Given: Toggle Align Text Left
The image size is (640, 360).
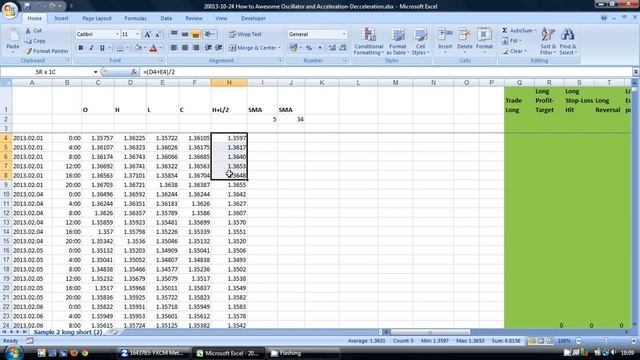Looking at the screenshot, I should (174, 48).
